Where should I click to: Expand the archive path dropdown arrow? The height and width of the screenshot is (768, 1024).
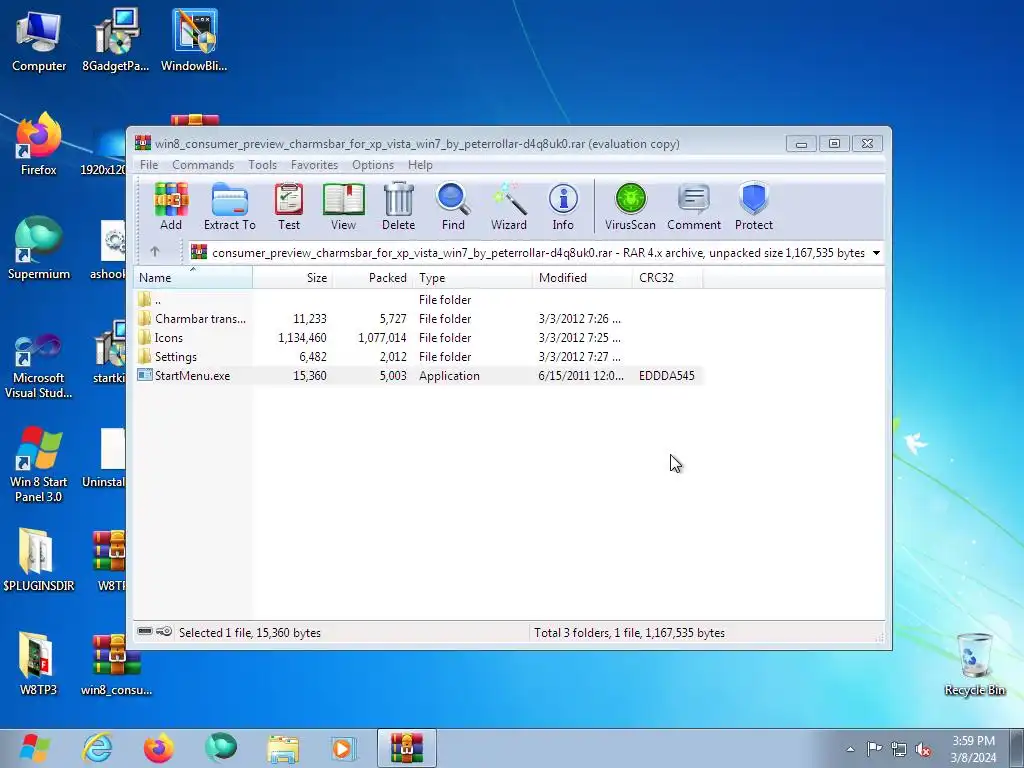(876, 253)
